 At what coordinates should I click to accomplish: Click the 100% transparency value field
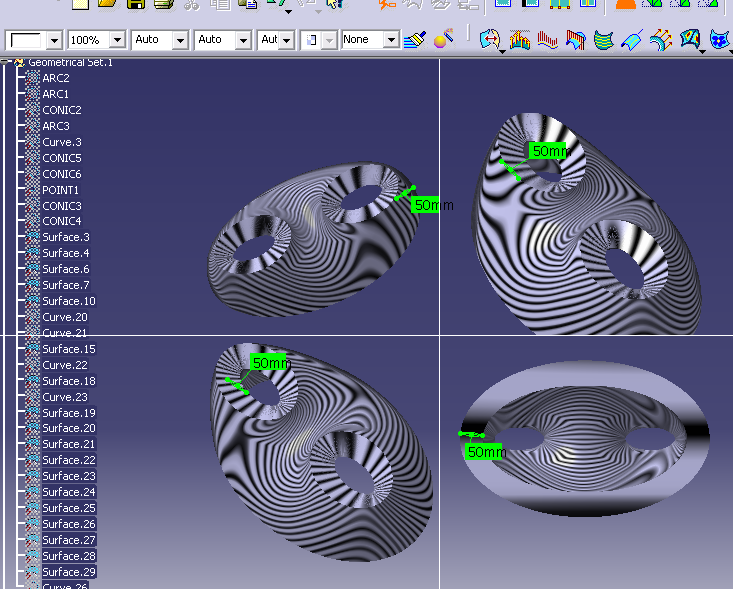pos(89,40)
